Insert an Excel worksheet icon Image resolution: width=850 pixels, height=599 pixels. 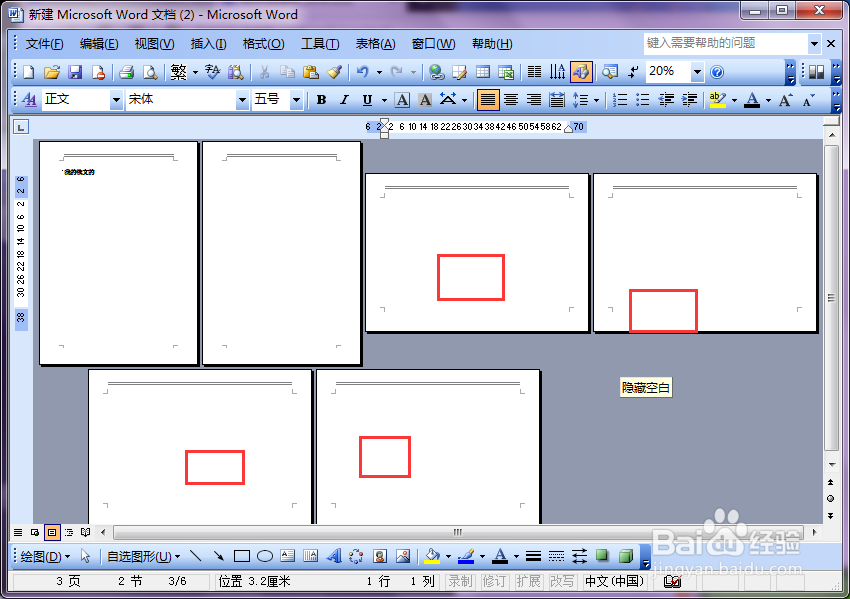(x=506, y=72)
